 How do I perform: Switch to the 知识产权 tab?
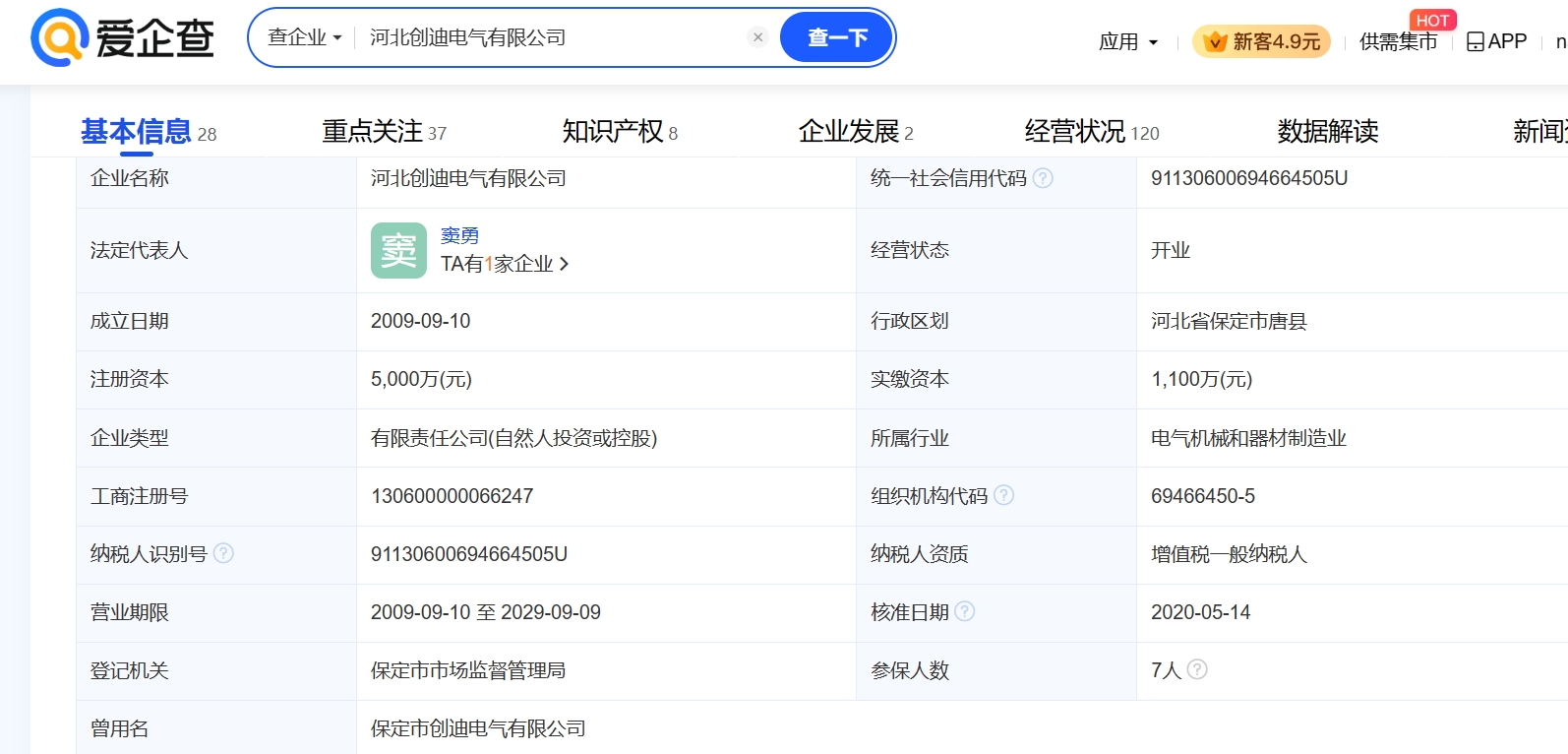tap(620, 131)
